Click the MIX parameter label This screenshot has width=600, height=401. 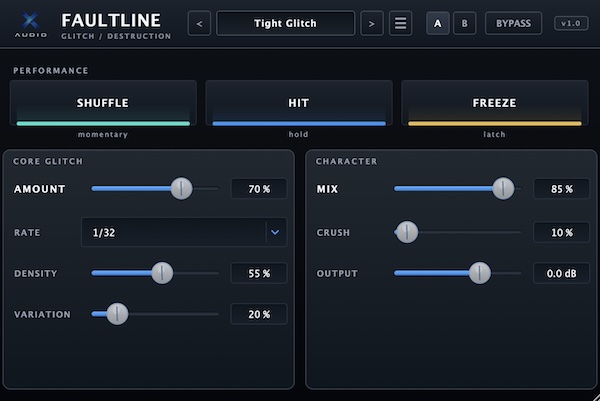pyautogui.click(x=327, y=189)
